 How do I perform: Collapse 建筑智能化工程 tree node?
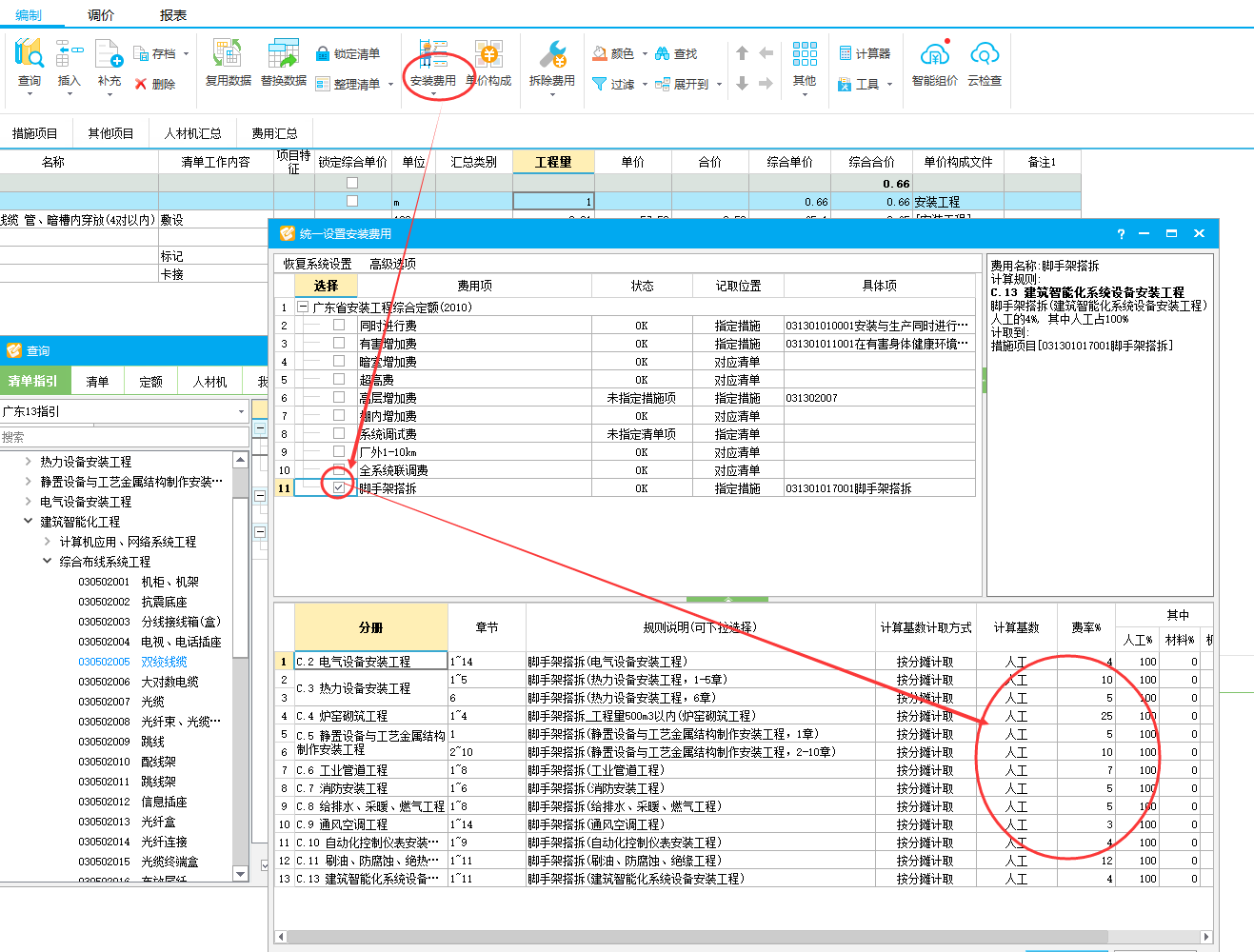pyautogui.click(x=29, y=521)
